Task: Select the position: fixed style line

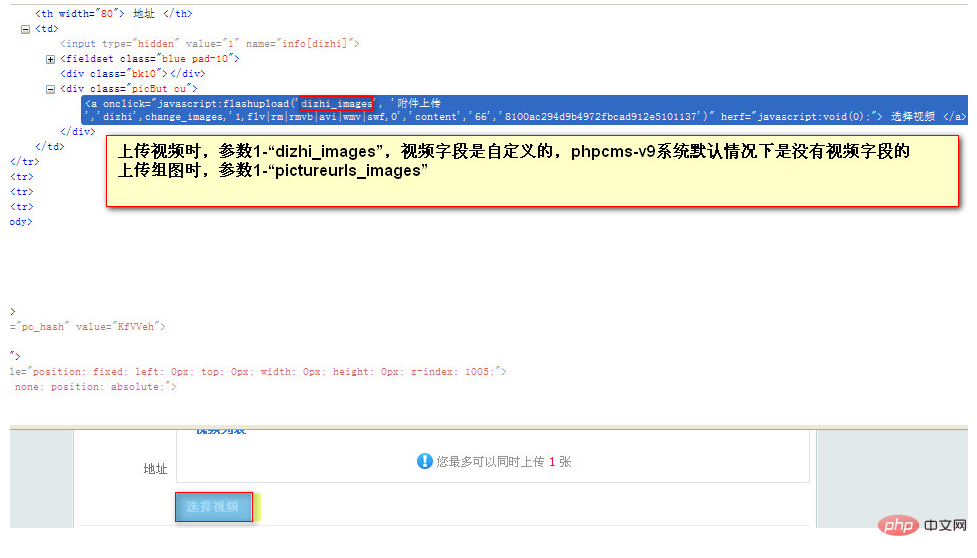Action: (x=258, y=372)
